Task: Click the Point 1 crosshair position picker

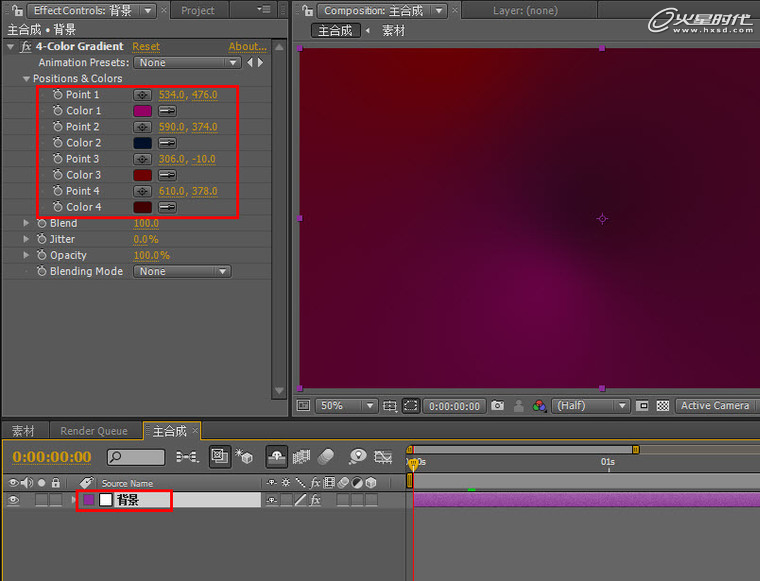Action: click(142, 95)
